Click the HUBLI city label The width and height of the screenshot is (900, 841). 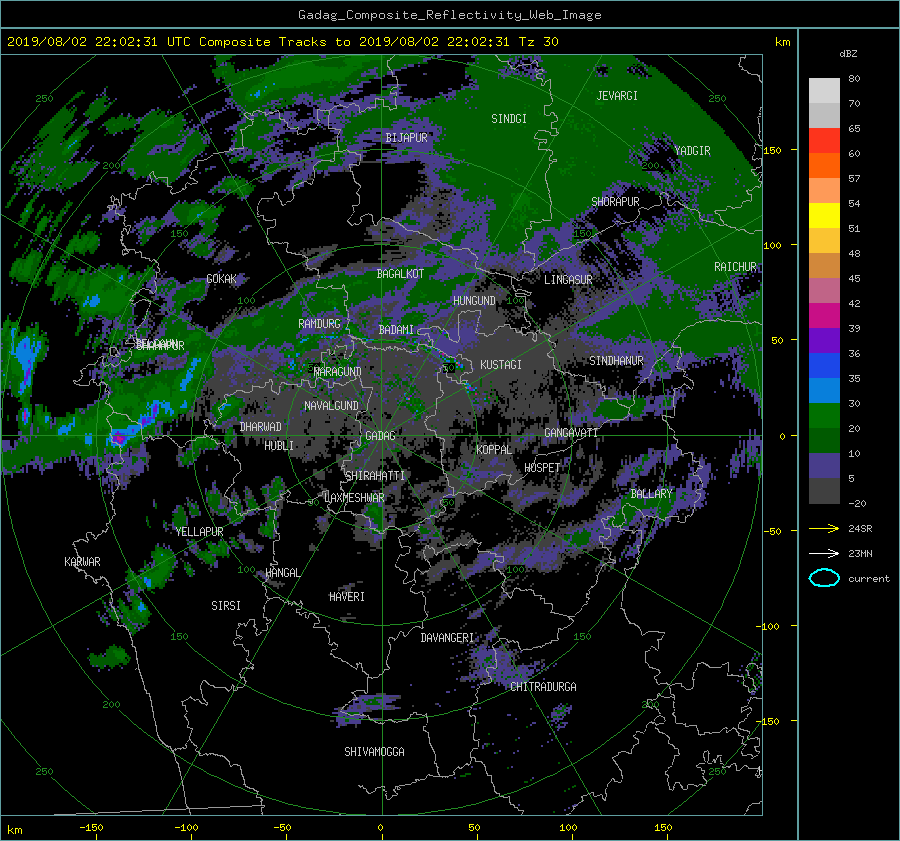point(279,446)
